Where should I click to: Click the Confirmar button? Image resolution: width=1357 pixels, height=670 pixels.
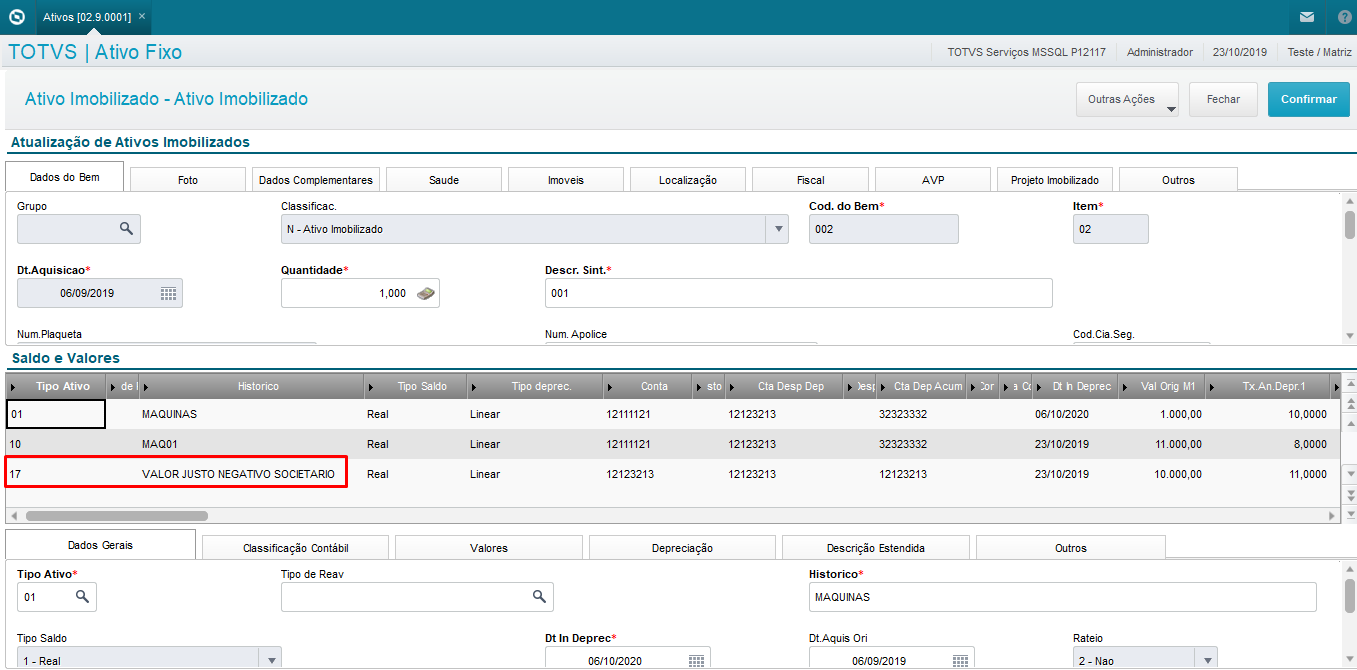point(1309,99)
